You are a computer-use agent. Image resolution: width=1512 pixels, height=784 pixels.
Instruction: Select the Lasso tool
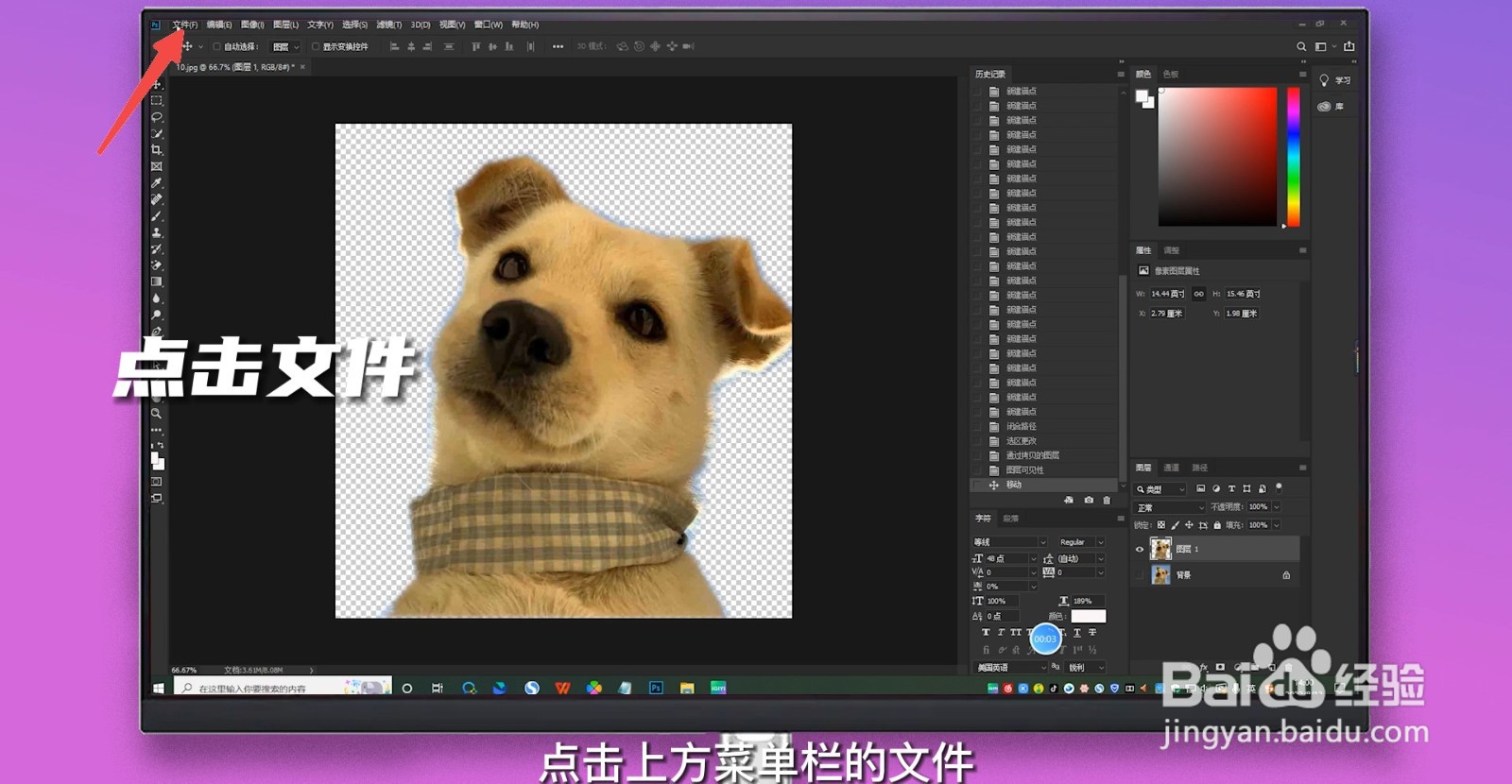tap(157, 117)
